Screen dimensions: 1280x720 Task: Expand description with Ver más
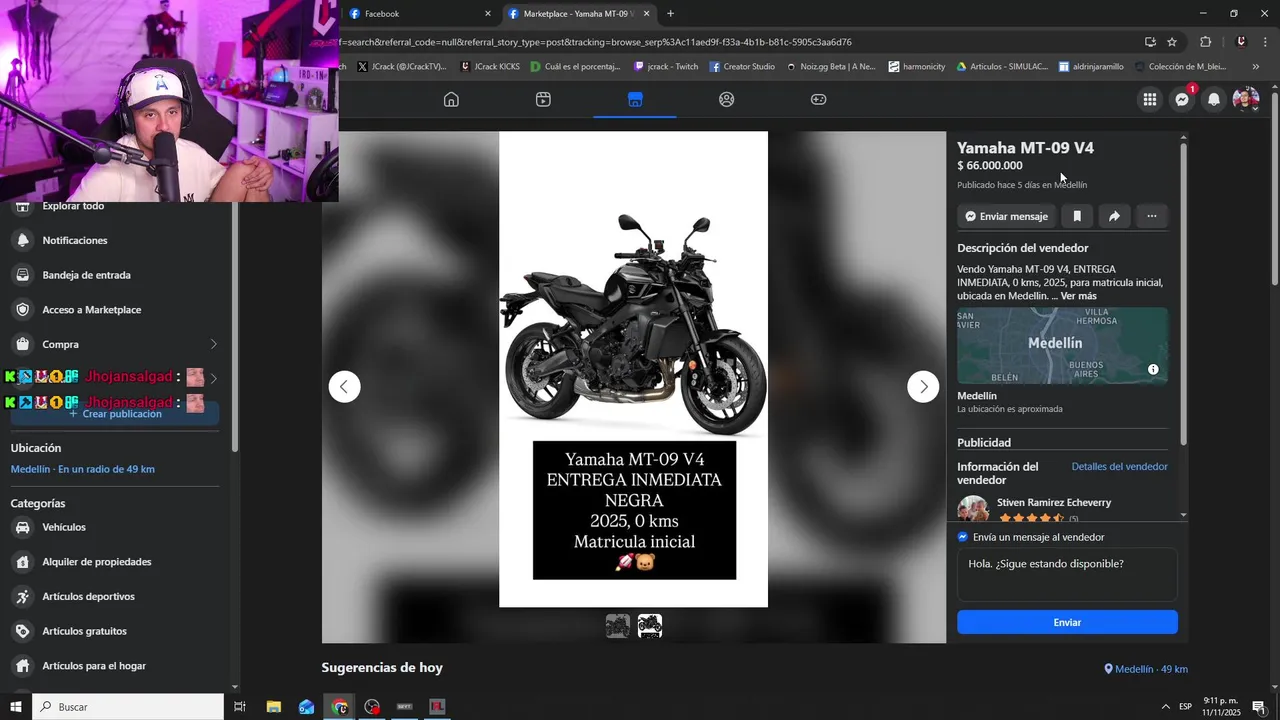tap(1078, 296)
